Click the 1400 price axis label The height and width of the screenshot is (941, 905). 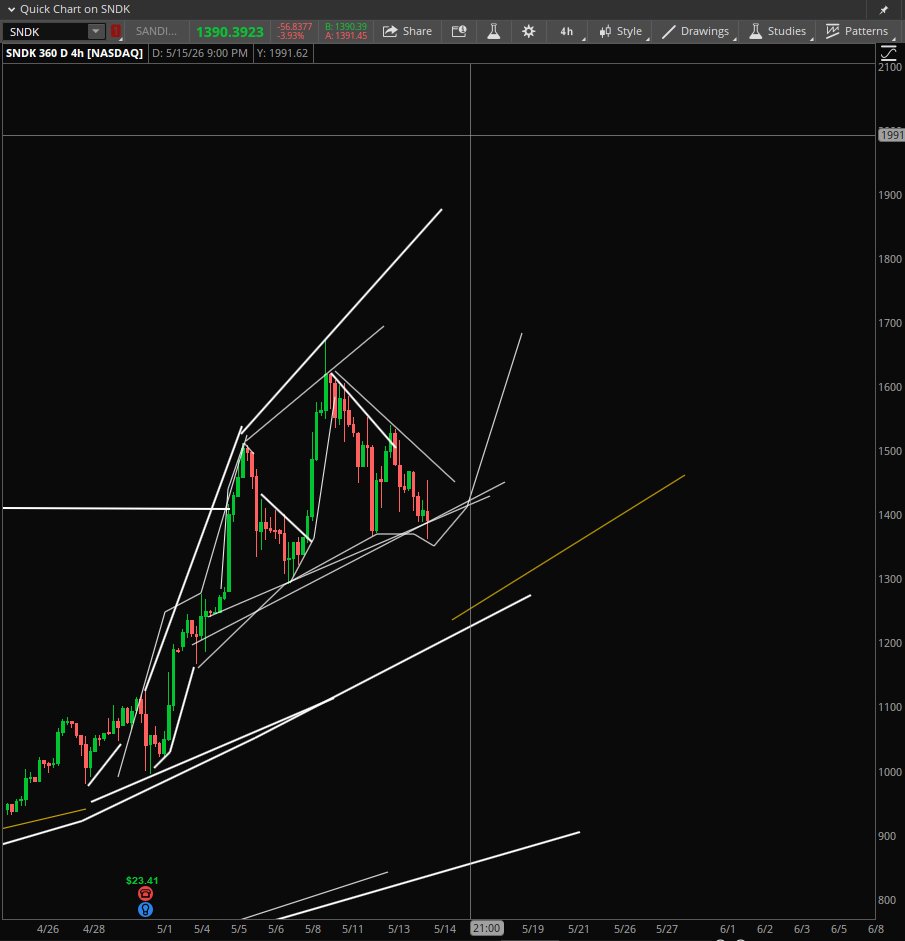coord(889,515)
